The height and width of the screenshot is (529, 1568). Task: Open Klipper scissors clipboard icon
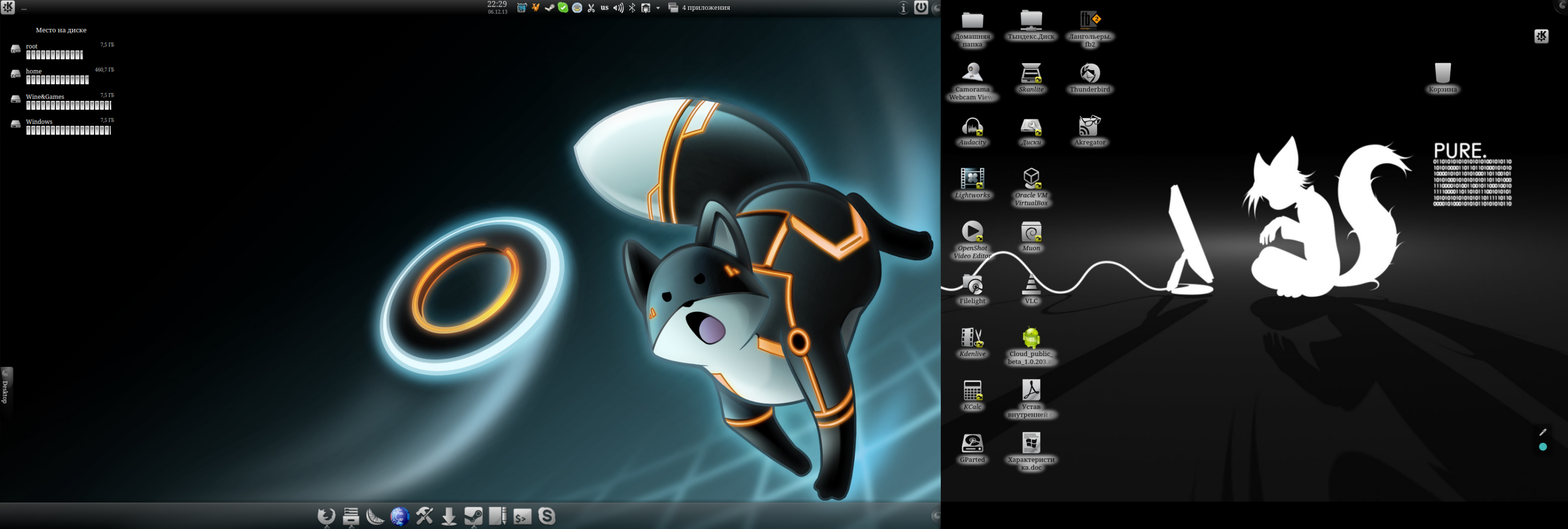coord(591,8)
